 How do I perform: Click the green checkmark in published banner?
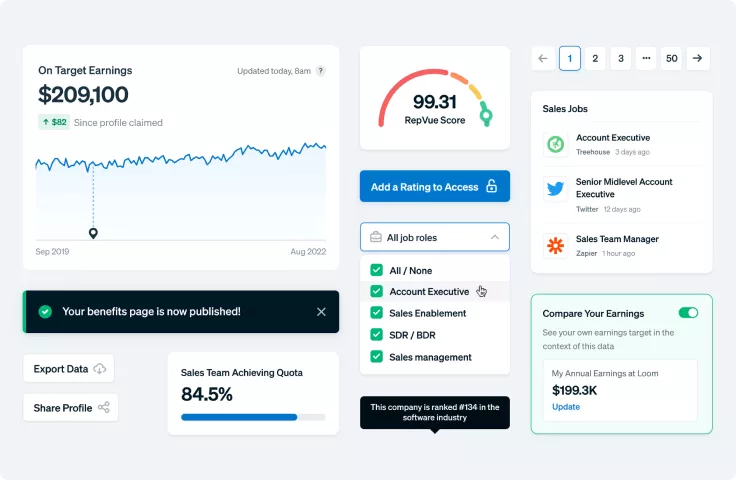click(45, 312)
